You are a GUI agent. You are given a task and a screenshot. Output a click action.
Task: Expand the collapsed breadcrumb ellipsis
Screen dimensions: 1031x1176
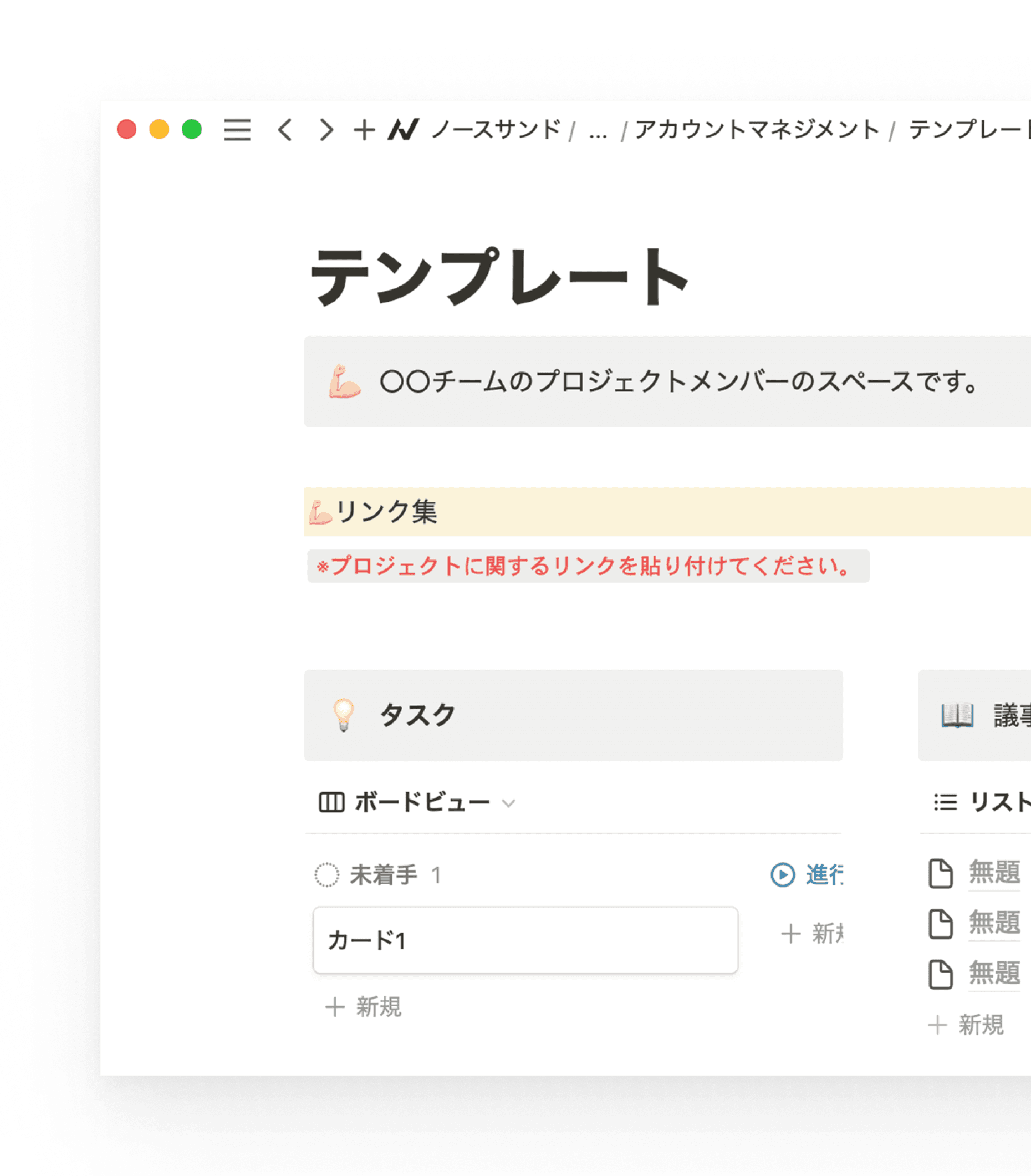(598, 131)
